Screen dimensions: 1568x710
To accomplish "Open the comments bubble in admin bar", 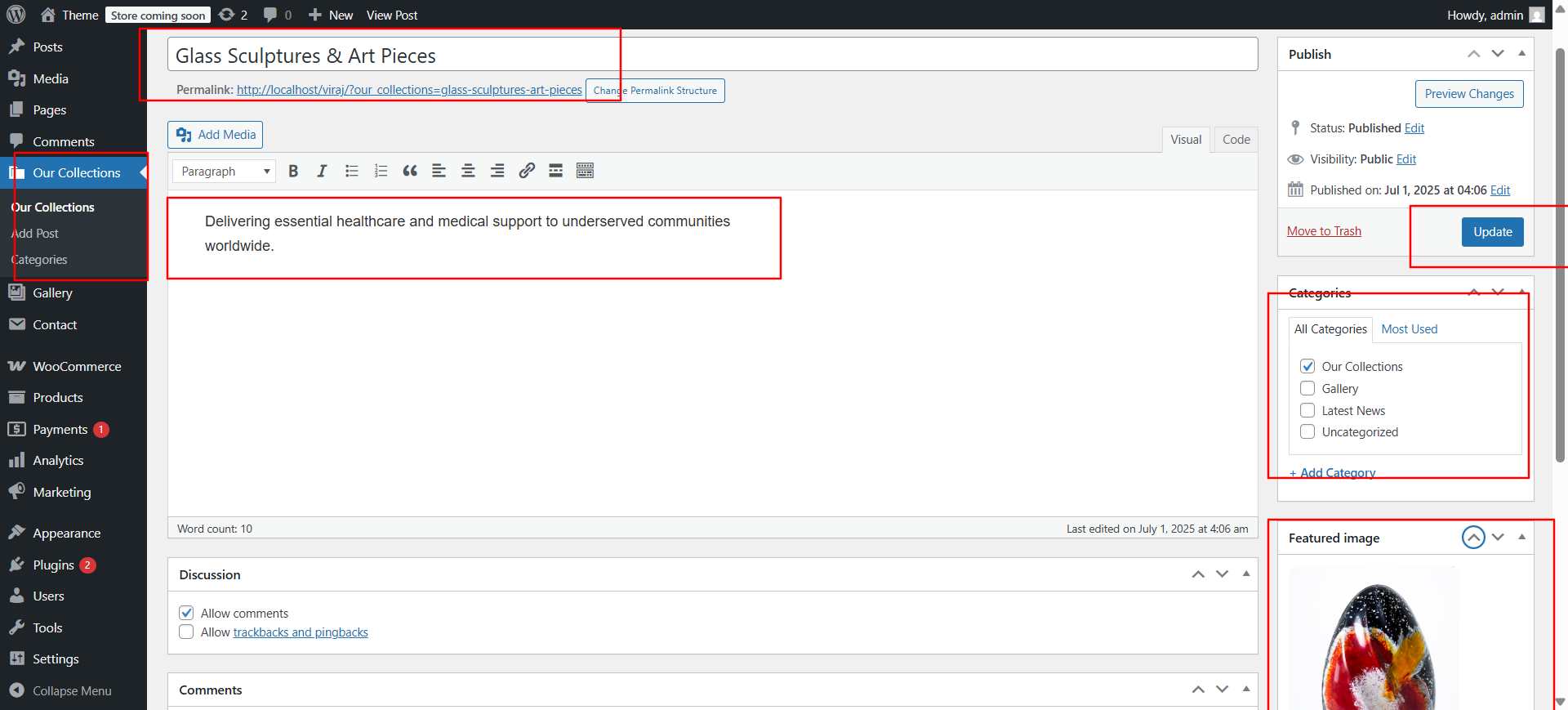I will 278,15.
